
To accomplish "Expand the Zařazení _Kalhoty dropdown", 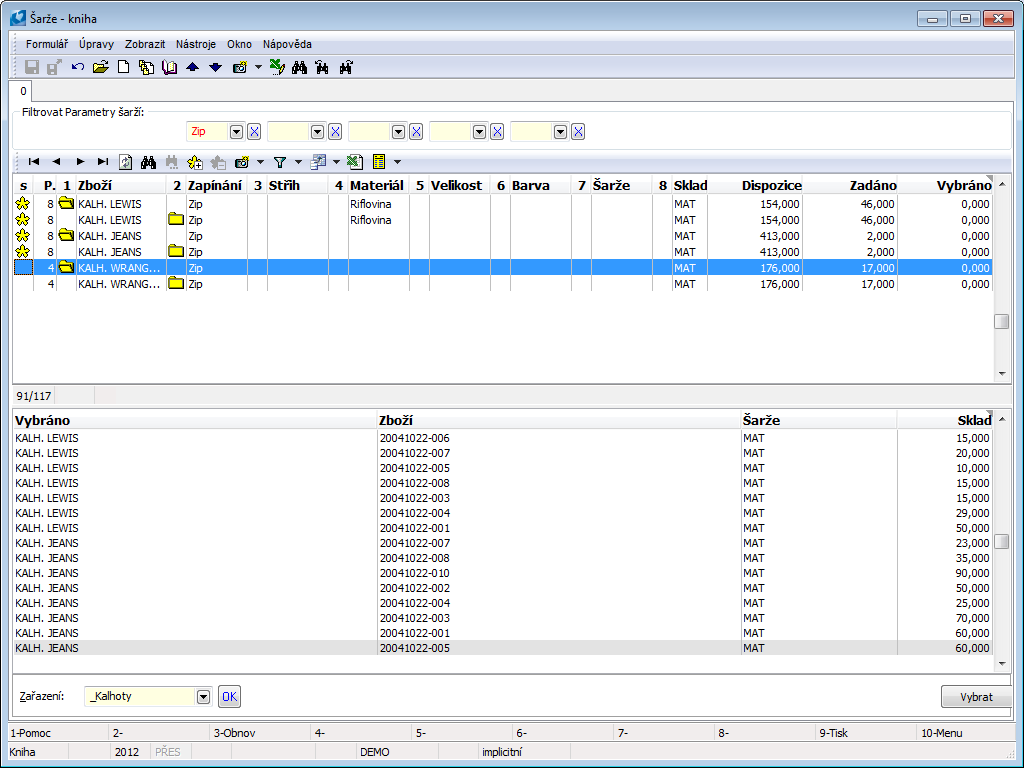I will pos(204,697).
